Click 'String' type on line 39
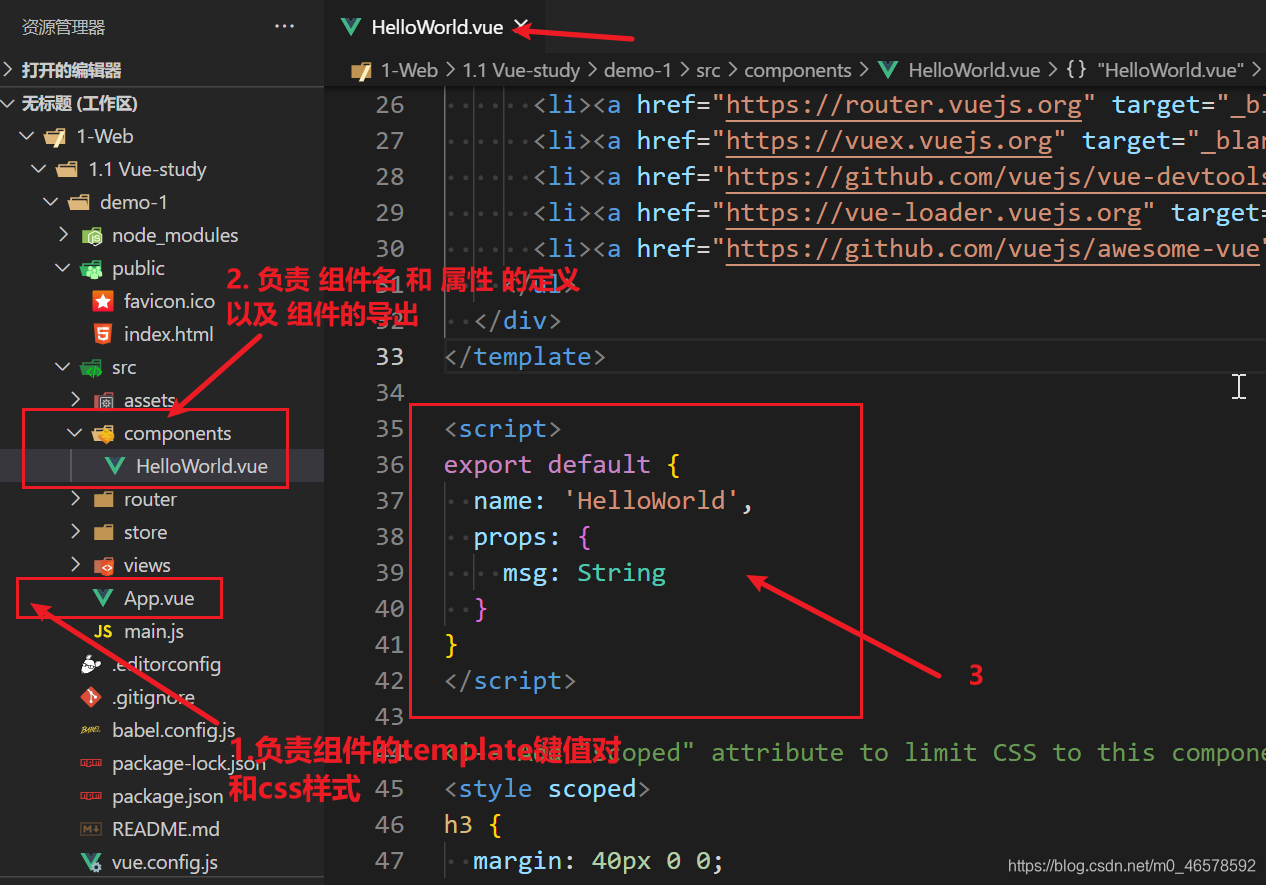This screenshot has width=1266, height=885. coord(621,573)
